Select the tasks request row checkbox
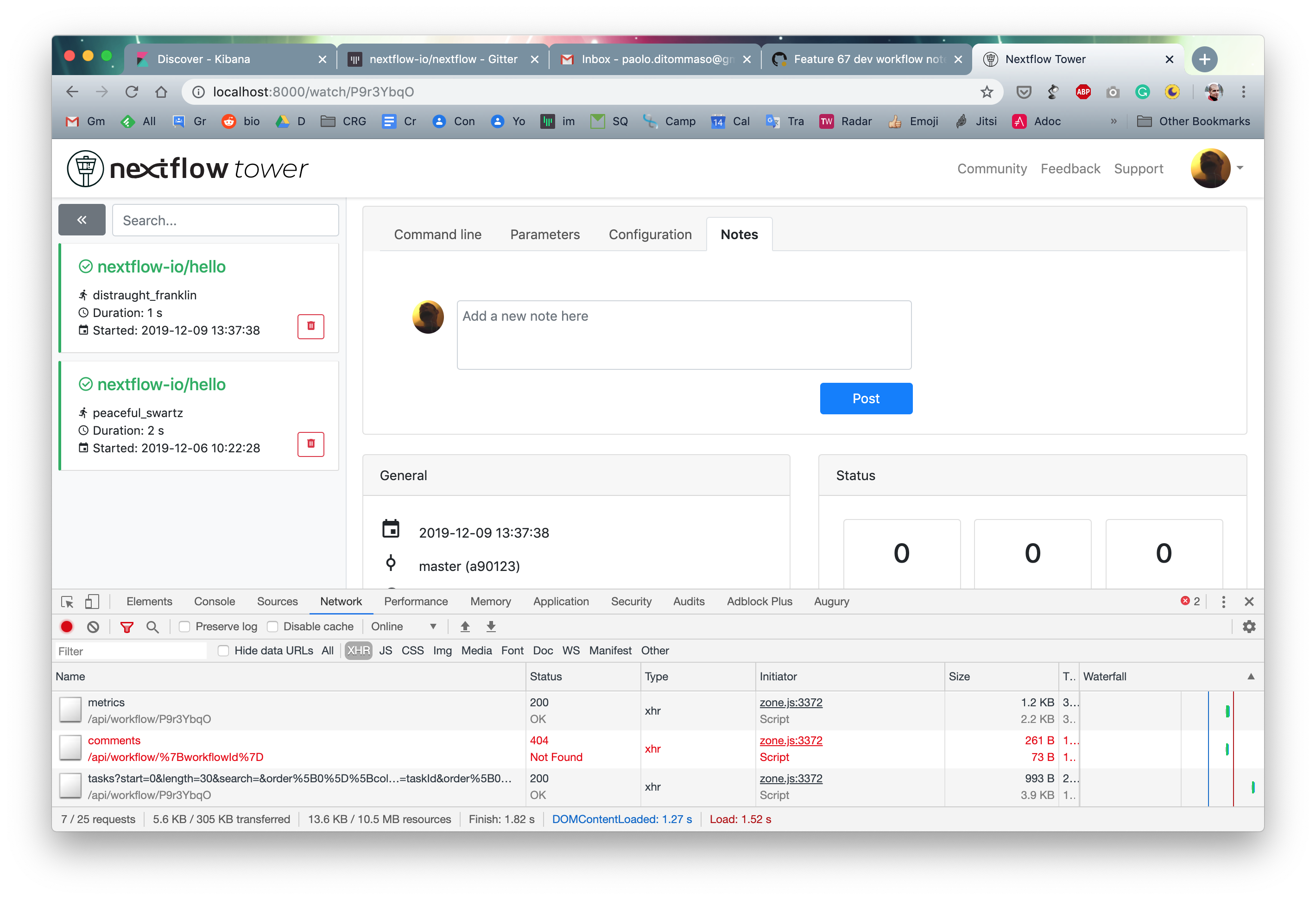The width and height of the screenshot is (1316, 900). point(70,786)
